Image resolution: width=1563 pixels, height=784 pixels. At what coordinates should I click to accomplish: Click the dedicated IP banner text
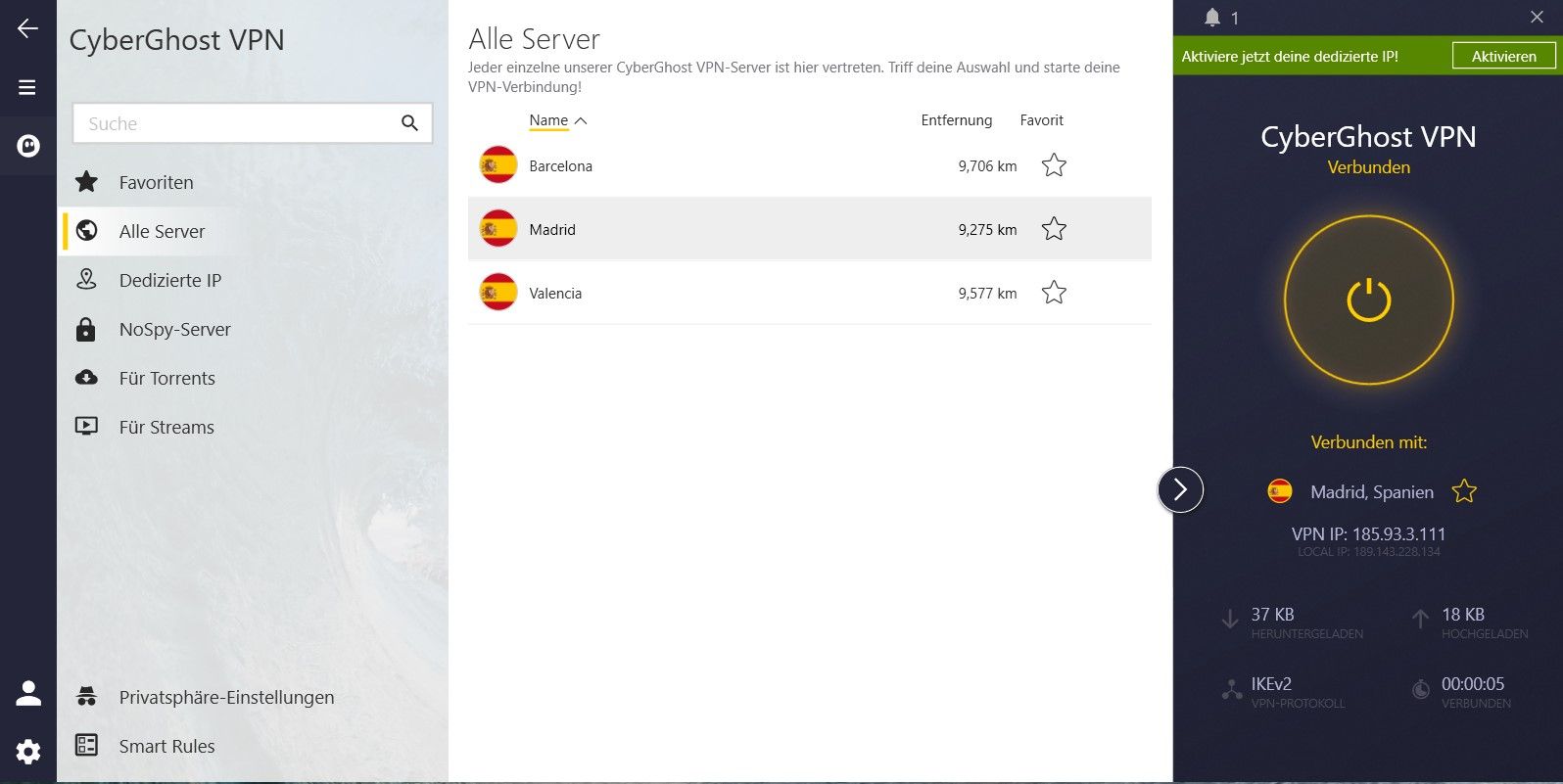[x=1289, y=56]
